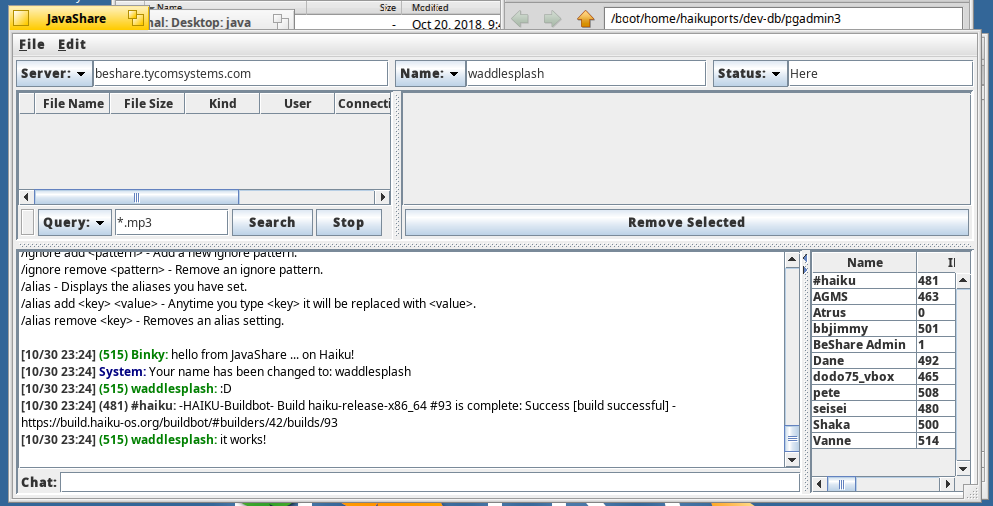Select user pete in the list
This screenshot has height=506, width=993.
pyautogui.click(x=864, y=393)
